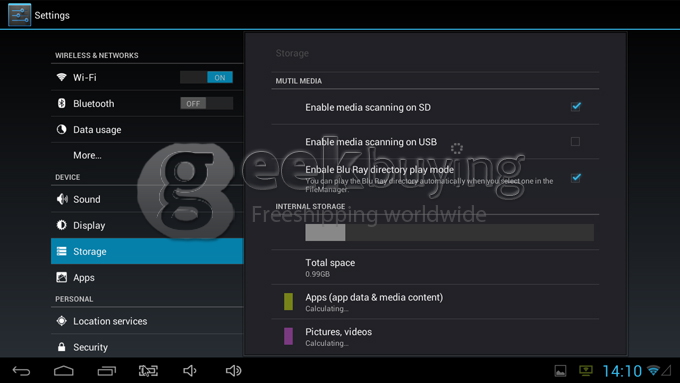This screenshot has height=383, width=680.
Task: Tap the Wi-Fi status icon near clock
Action: [x=653, y=371]
